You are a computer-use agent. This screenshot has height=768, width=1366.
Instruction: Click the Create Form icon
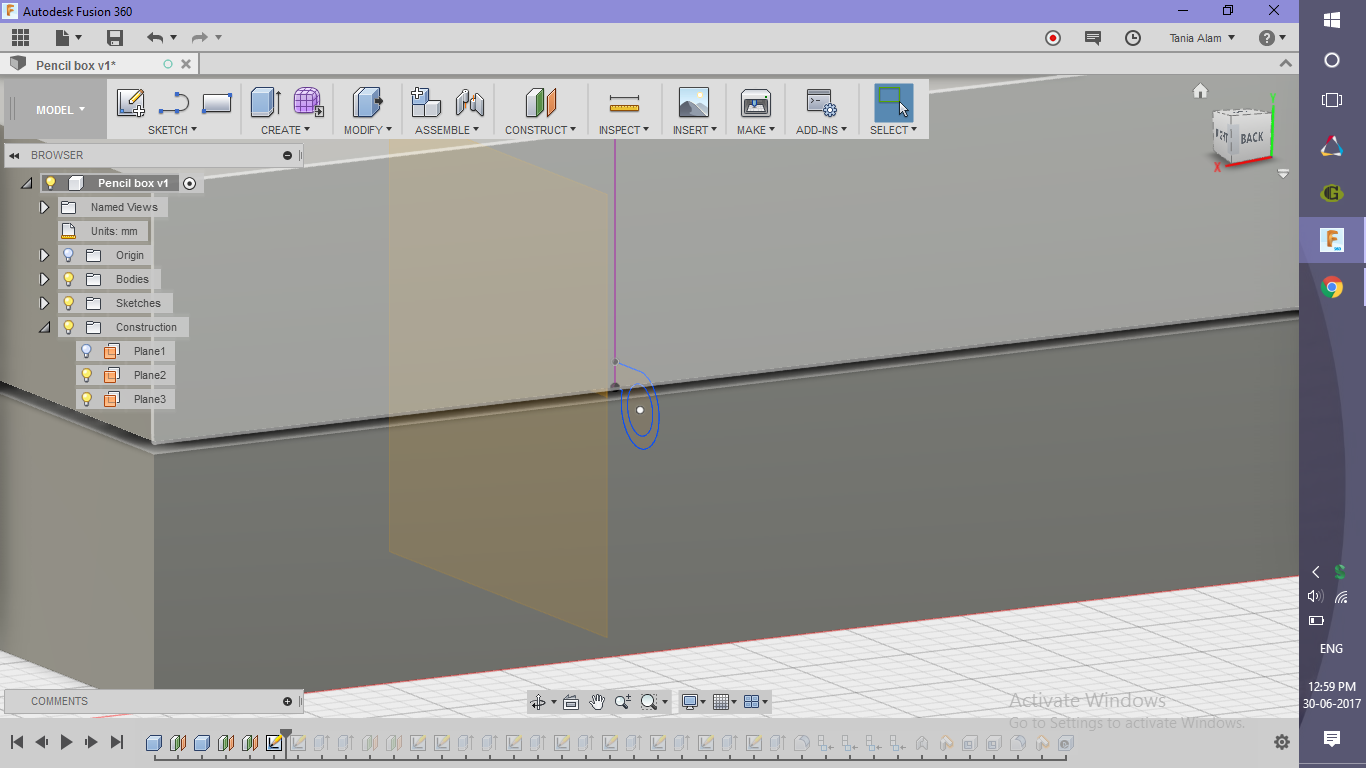[x=308, y=102]
